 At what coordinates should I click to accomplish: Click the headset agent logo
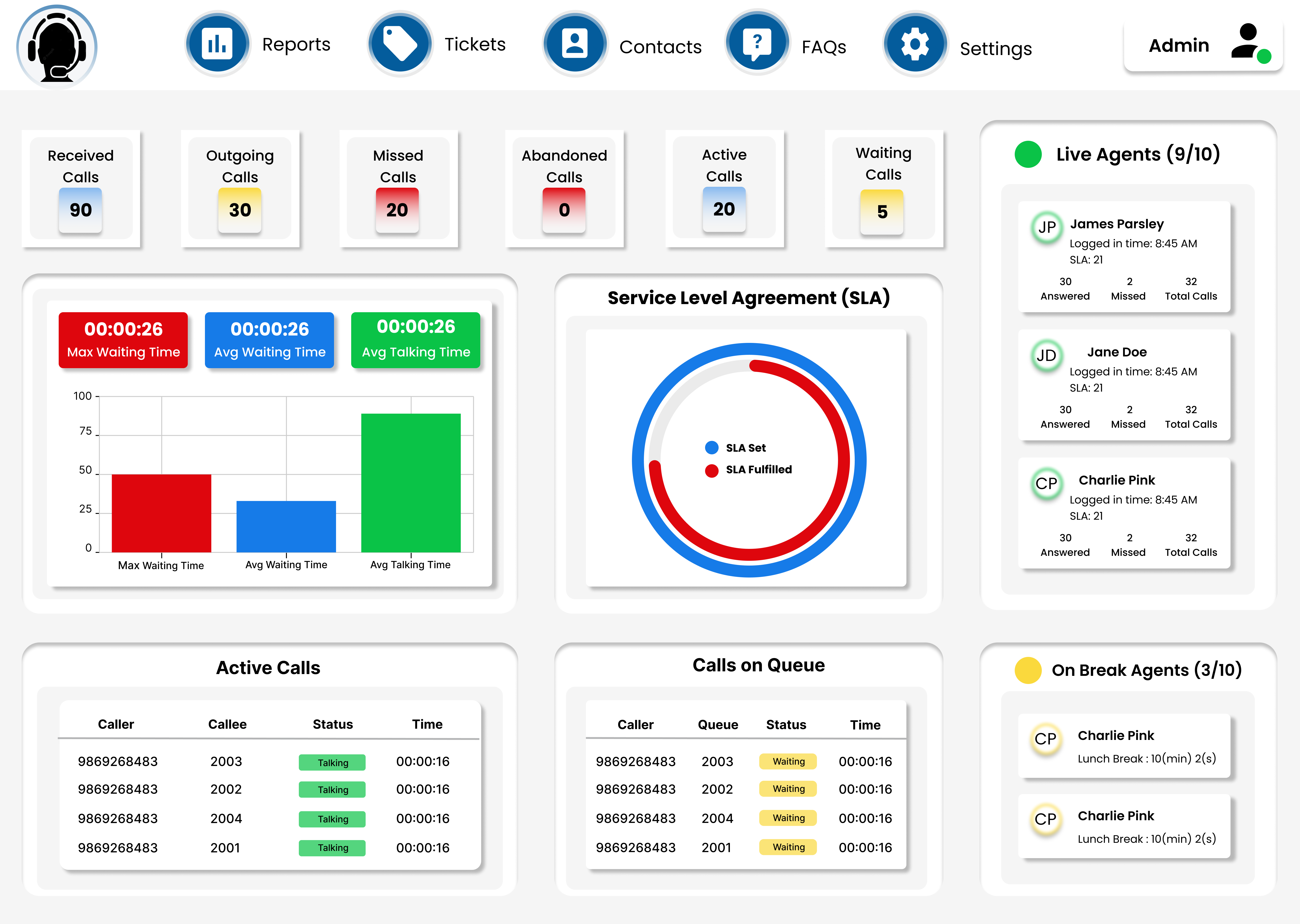(56, 47)
